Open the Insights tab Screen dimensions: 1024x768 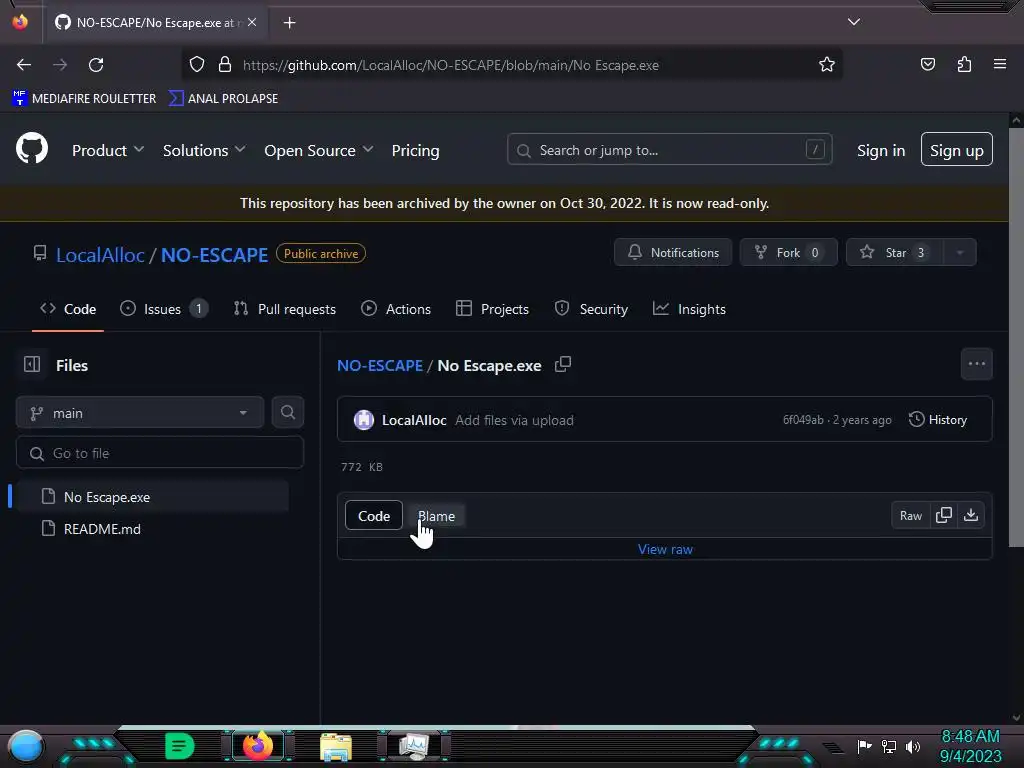pos(690,309)
